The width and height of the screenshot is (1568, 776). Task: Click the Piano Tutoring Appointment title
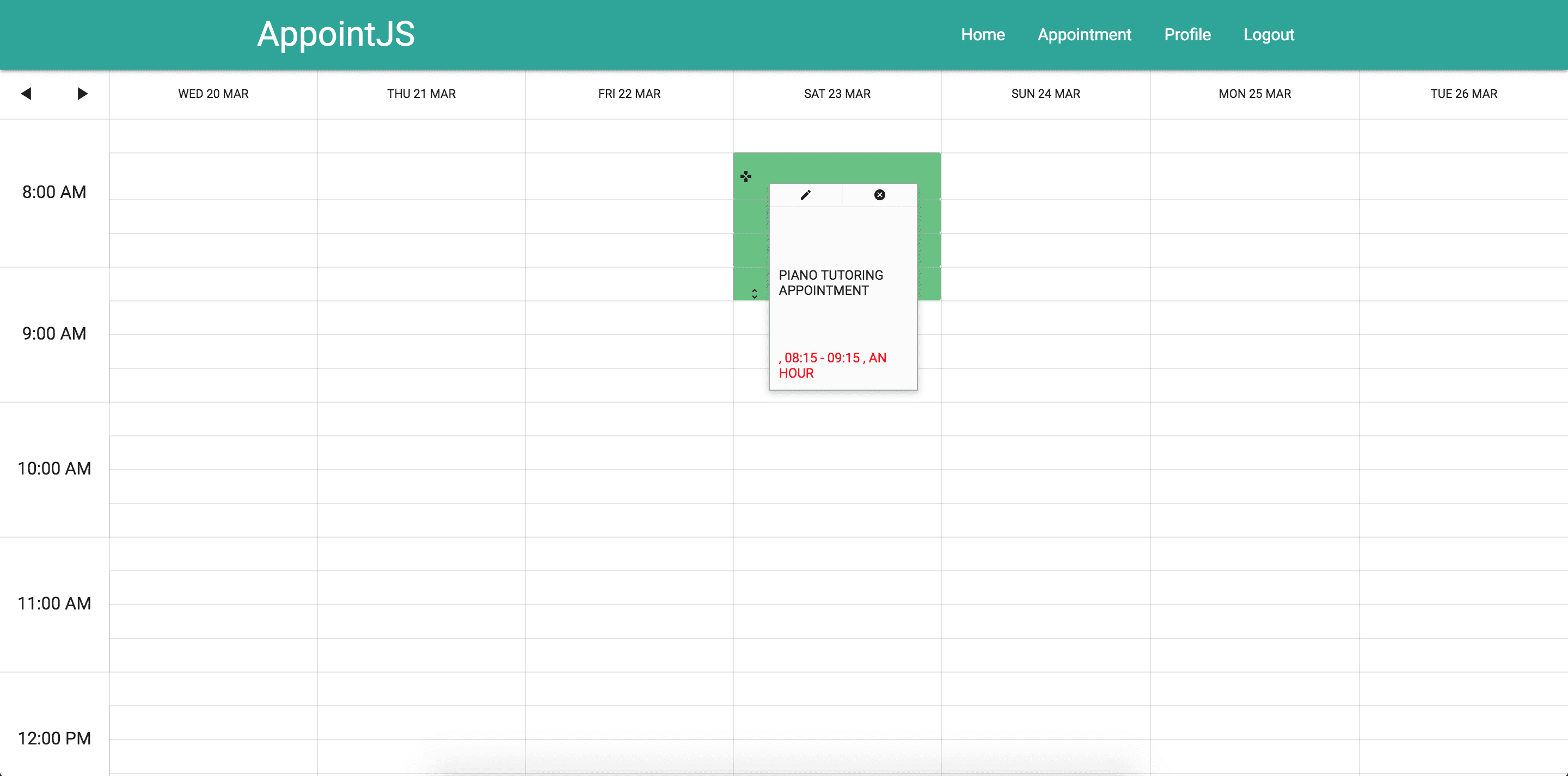(831, 283)
